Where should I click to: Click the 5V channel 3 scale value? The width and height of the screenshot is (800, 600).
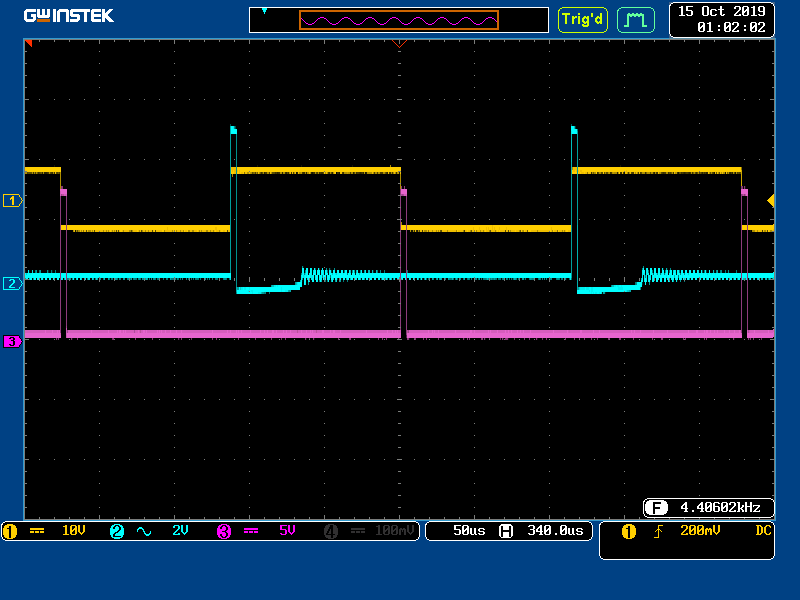(x=287, y=531)
